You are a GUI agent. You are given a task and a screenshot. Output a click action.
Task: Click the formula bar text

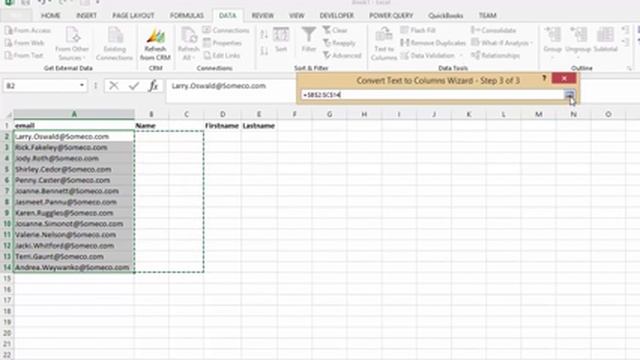(219, 86)
